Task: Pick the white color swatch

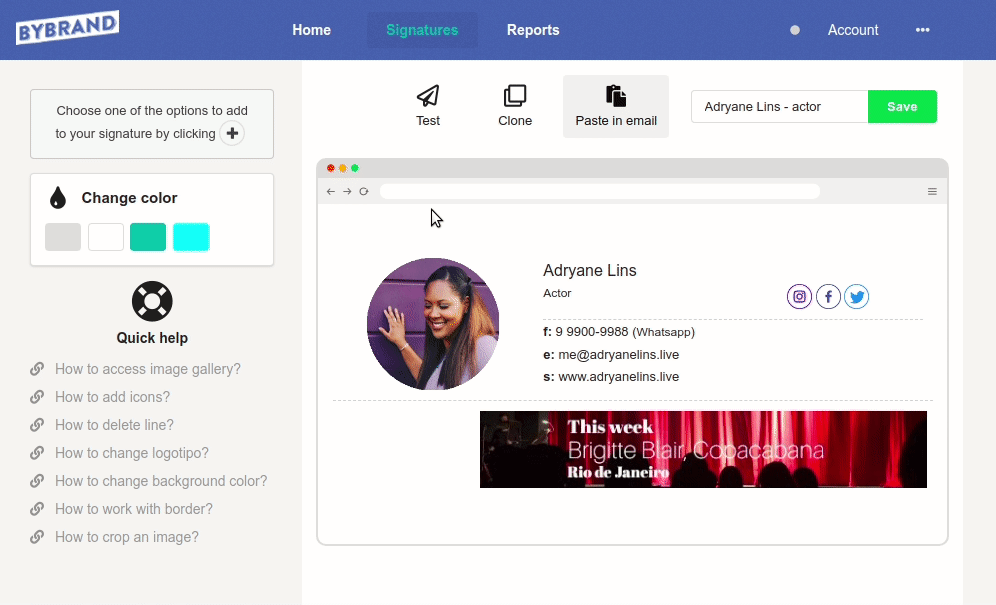Action: (105, 237)
